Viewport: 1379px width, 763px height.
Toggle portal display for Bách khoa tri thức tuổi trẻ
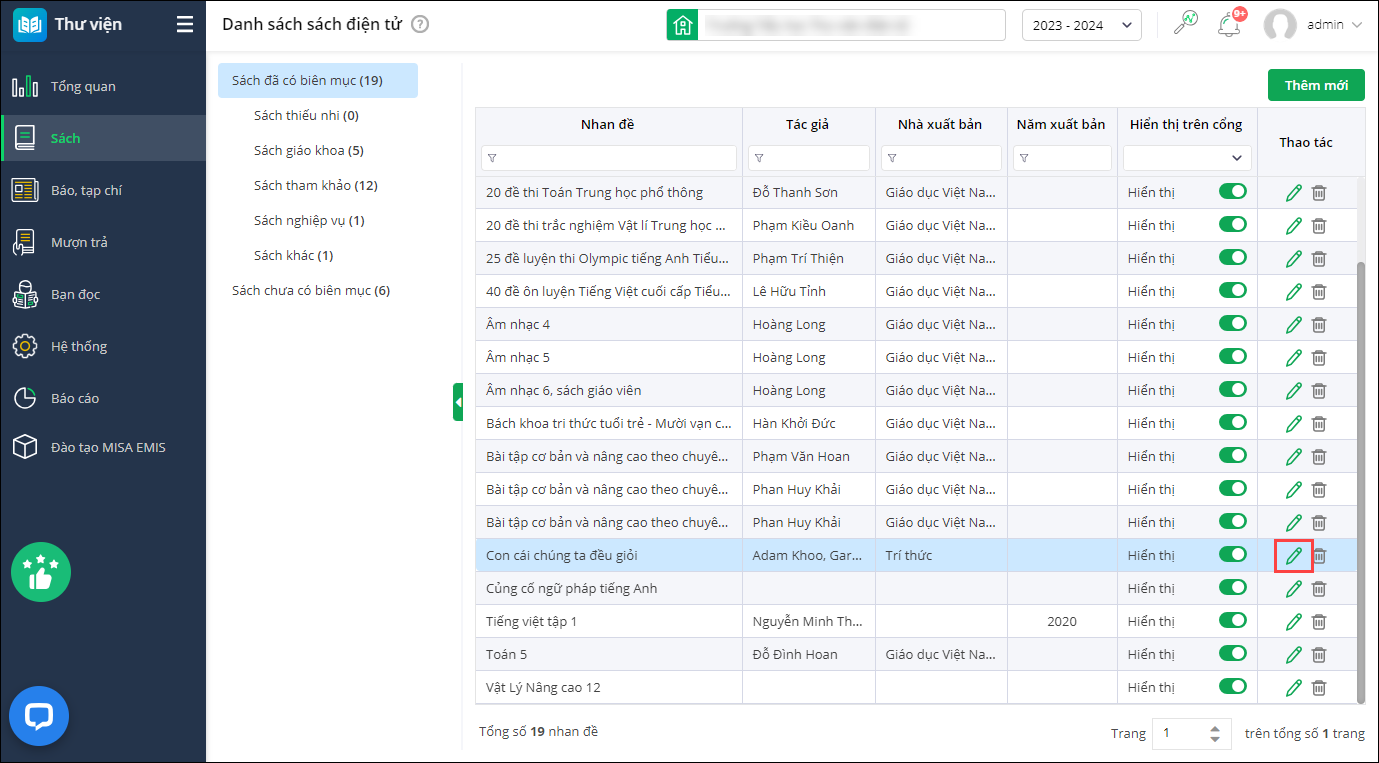1233,423
